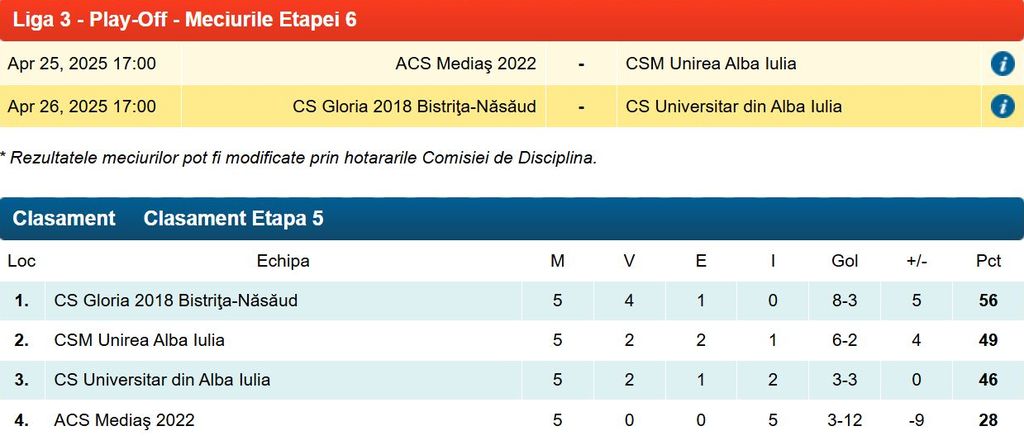The width and height of the screenshot is (1024, 445).
Task: Click the Gol column header
Action: (x=844, y=261)
